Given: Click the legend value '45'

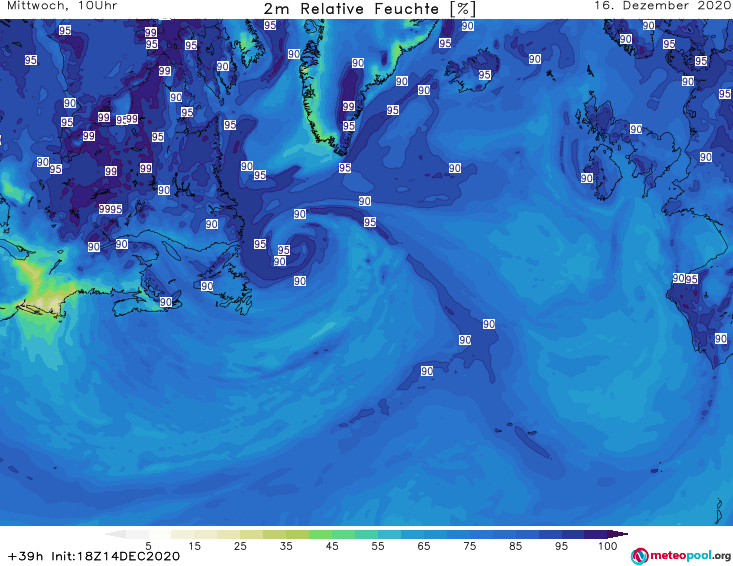Looking at the screenshot, I should pos(332,546).
